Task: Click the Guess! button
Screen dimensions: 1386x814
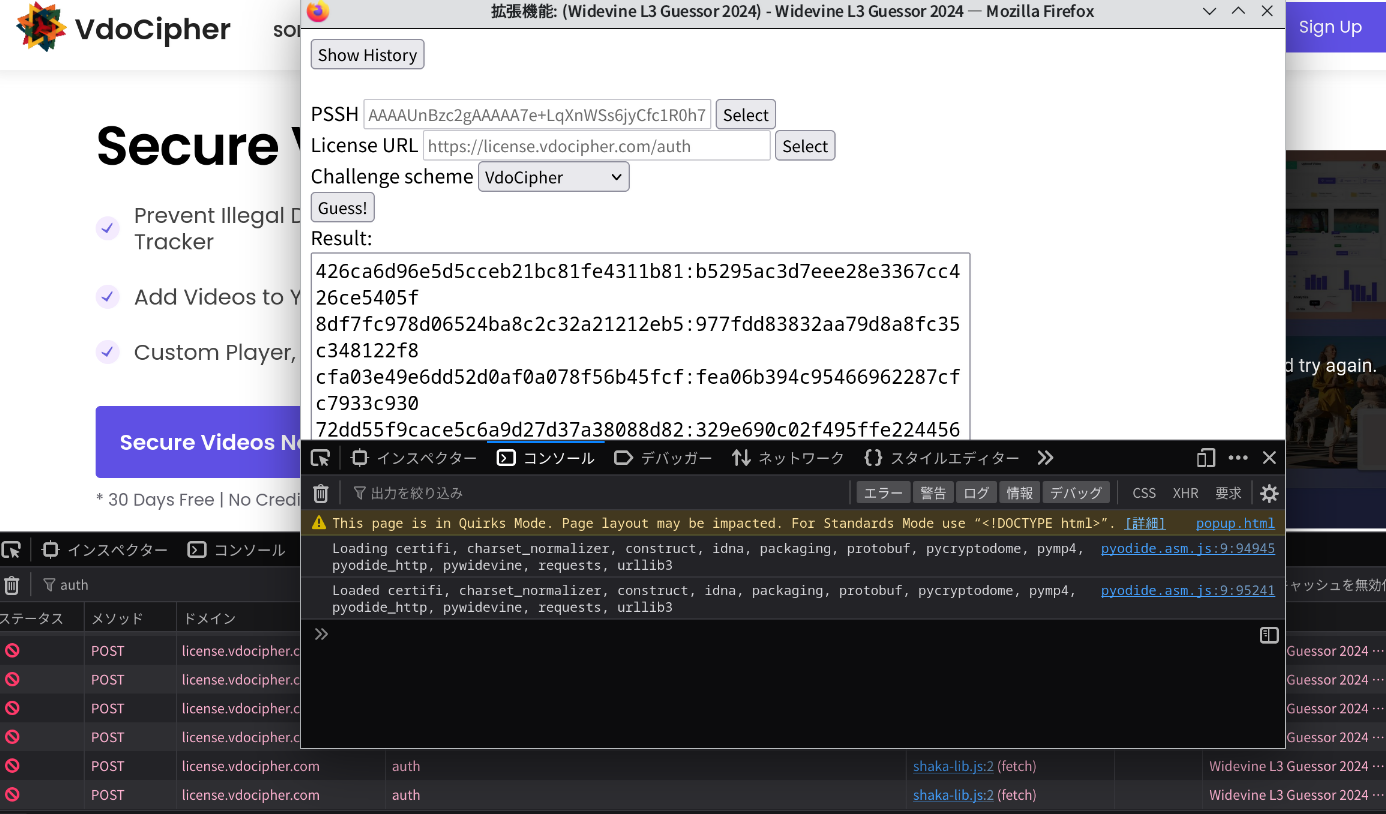Action: click(343, 208)
